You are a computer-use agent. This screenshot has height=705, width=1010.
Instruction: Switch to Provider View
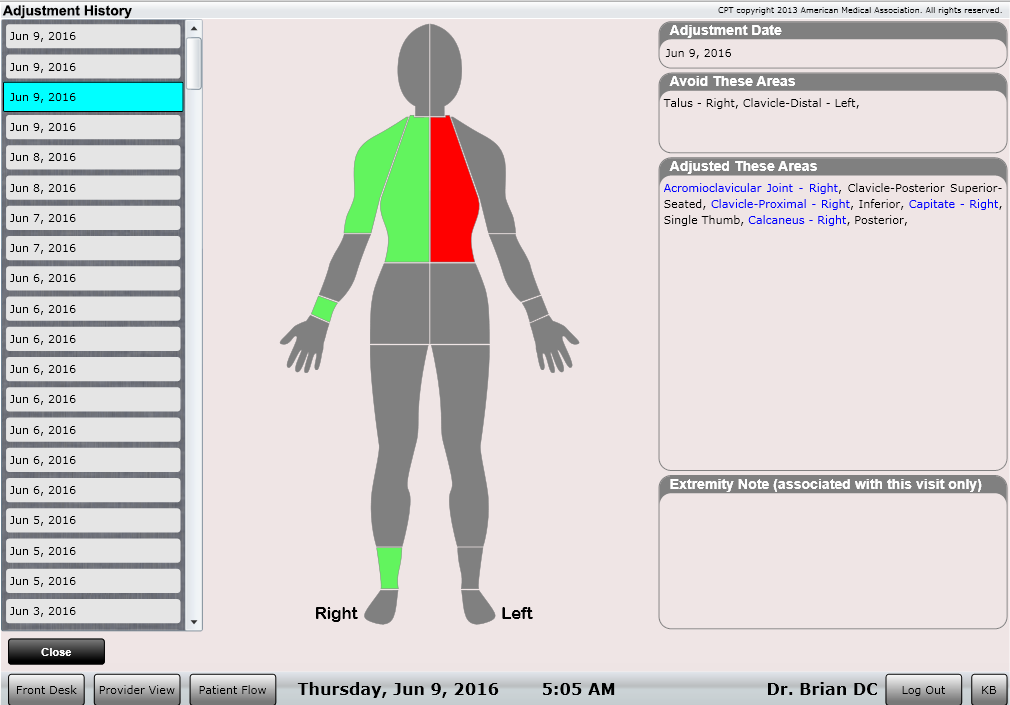point(136,689)
